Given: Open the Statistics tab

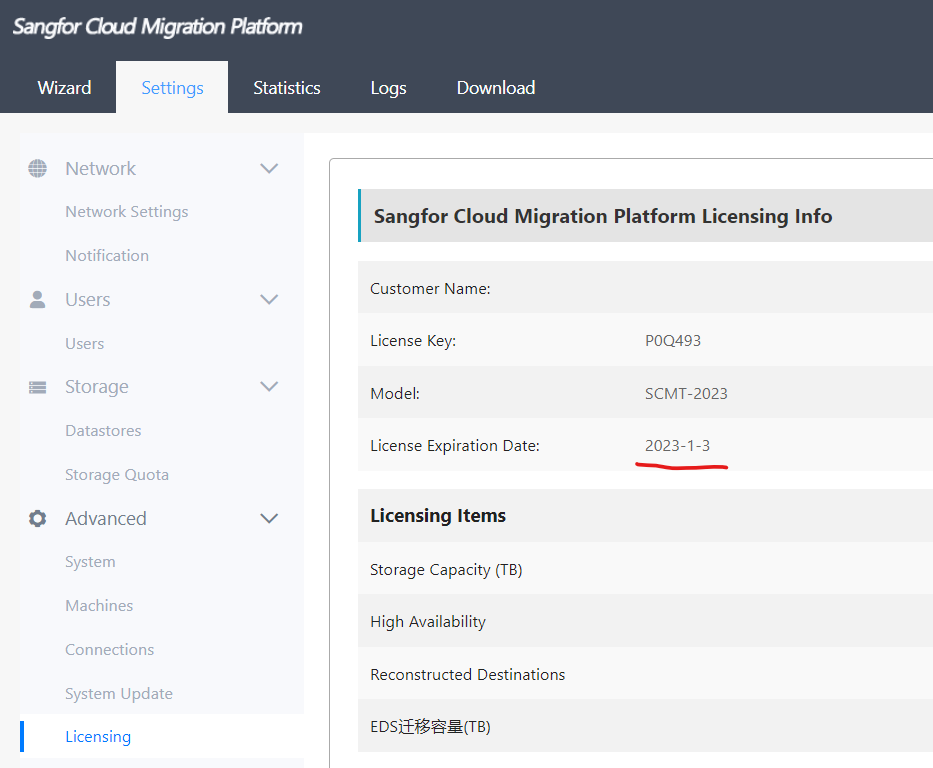Looking at the screenshot, I should pyautogui.click(x=287, y=88).
